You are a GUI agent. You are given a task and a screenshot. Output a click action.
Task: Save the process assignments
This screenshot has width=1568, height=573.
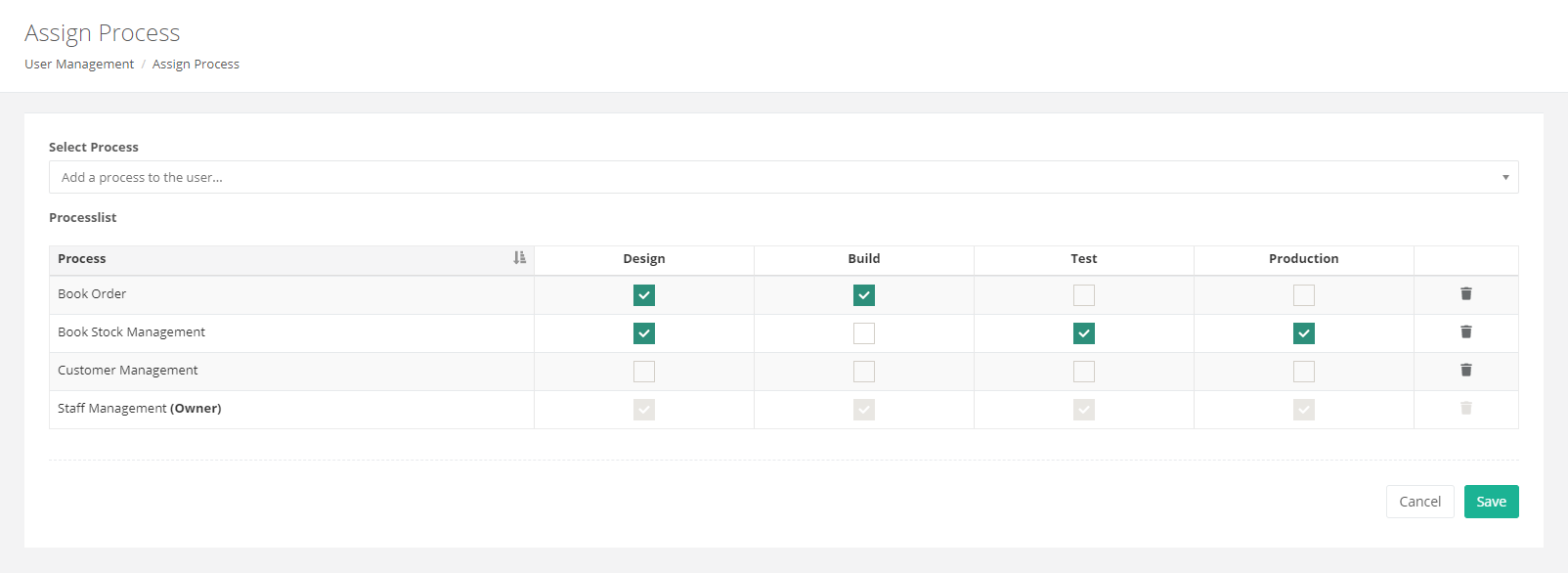click(1491, 502)
